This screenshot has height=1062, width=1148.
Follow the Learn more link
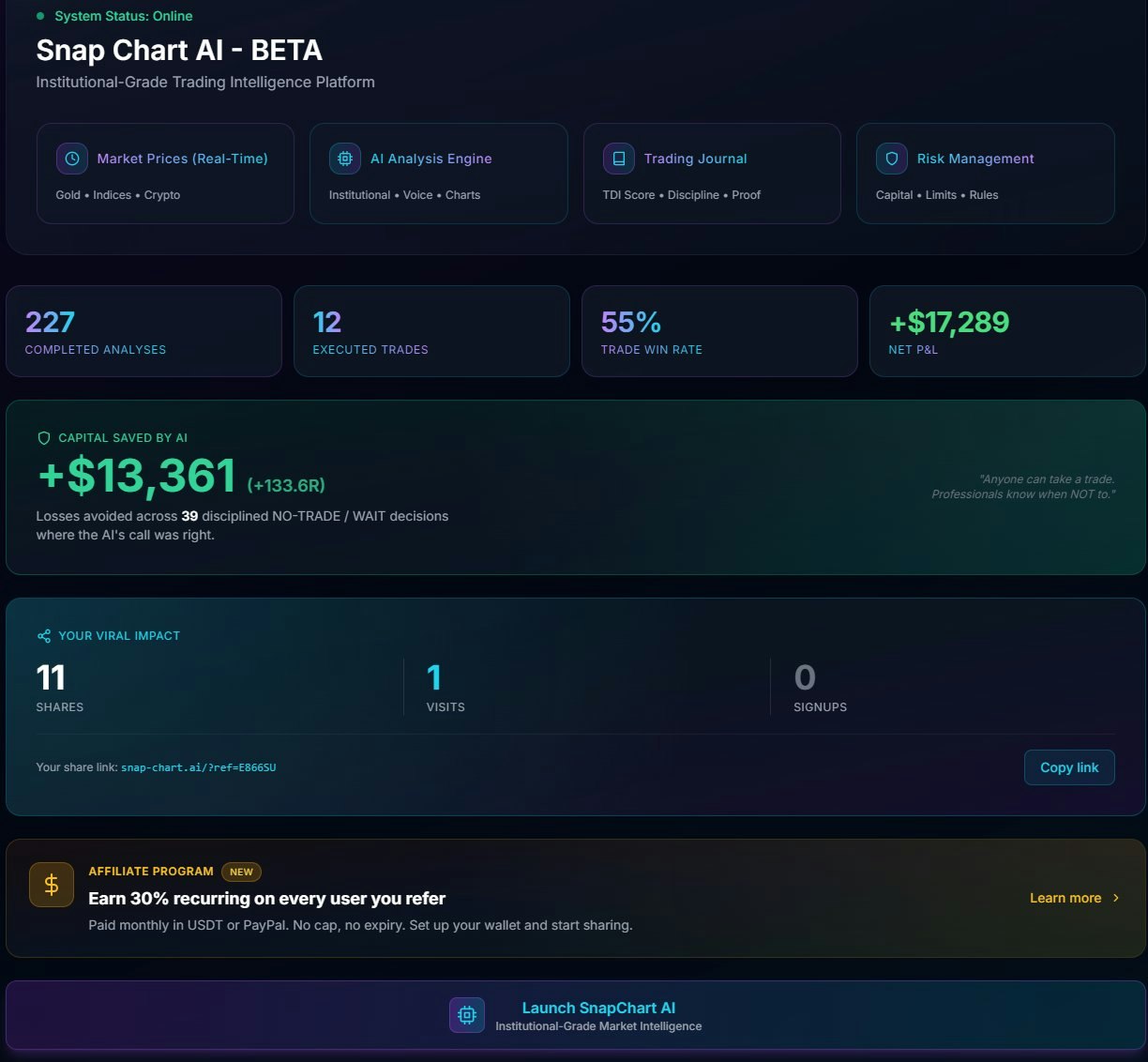click(1065, 898)
